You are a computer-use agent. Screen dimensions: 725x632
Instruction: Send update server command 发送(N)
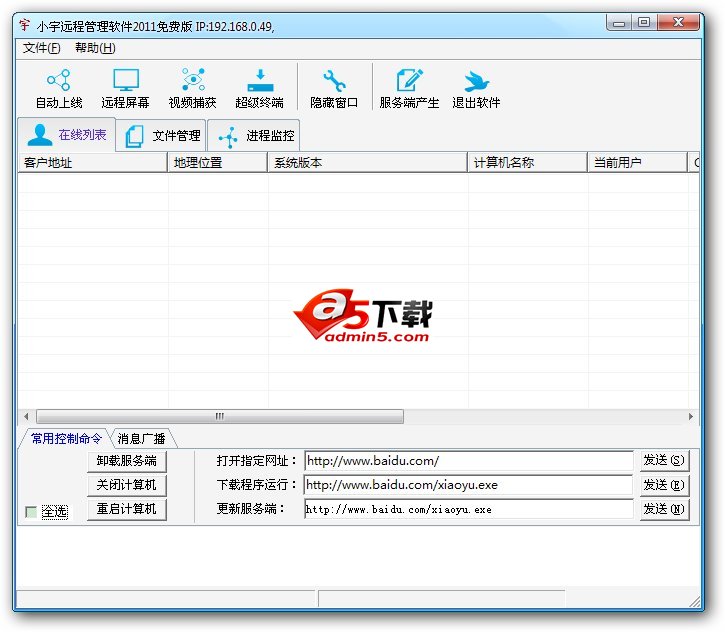(664, 509)
